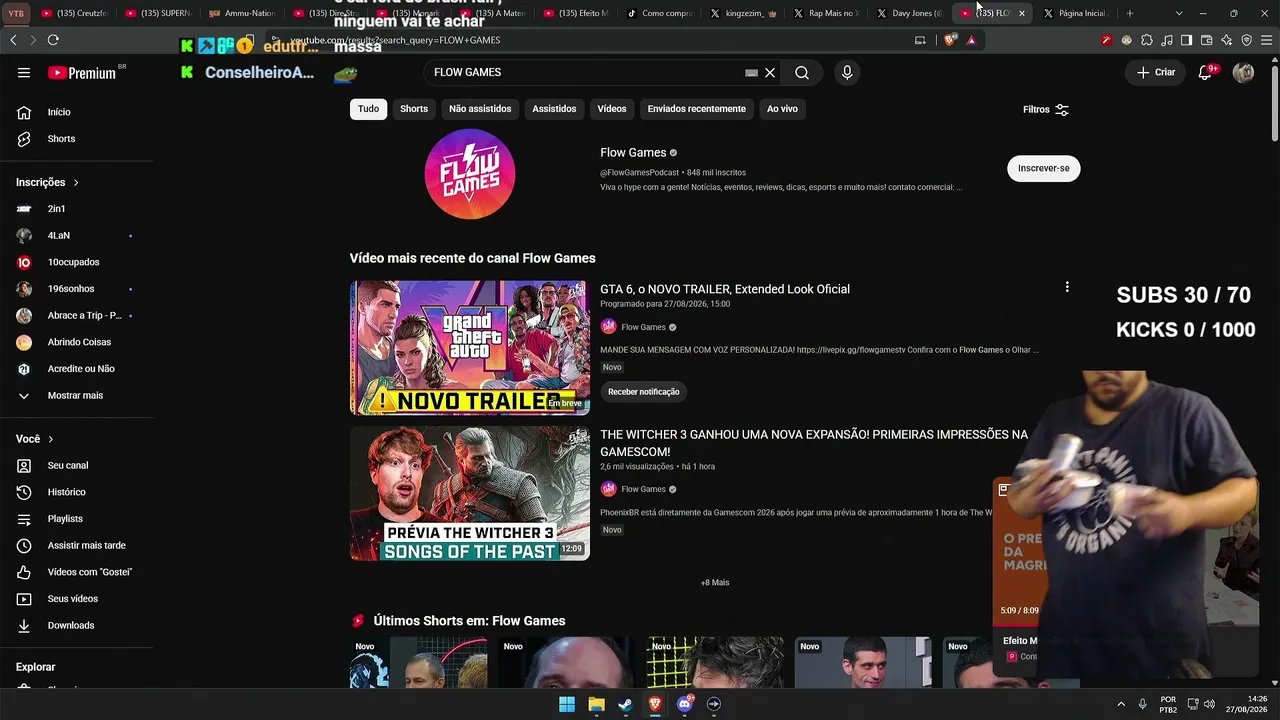Switch to the Ammu-Nation tab
The image size is (1280, 720).
coord(241,13)
